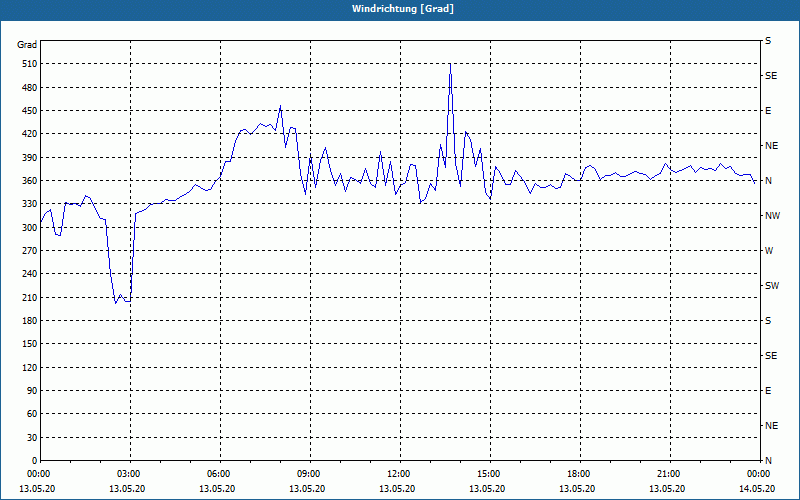
Task: Click the "Grad" axis unit label
Action: [27, 45]
